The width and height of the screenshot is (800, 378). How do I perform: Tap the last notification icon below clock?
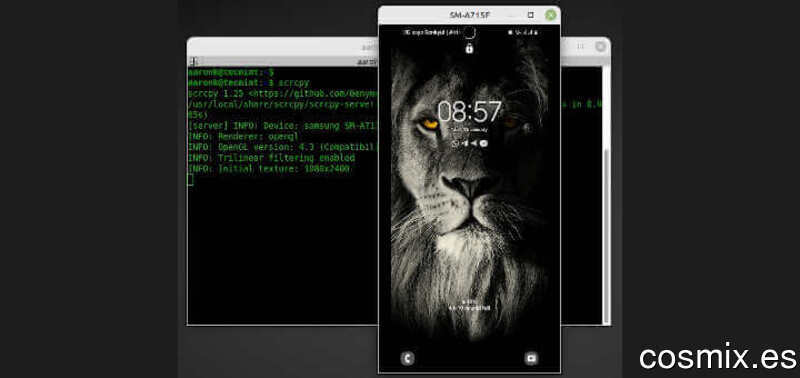484,143
